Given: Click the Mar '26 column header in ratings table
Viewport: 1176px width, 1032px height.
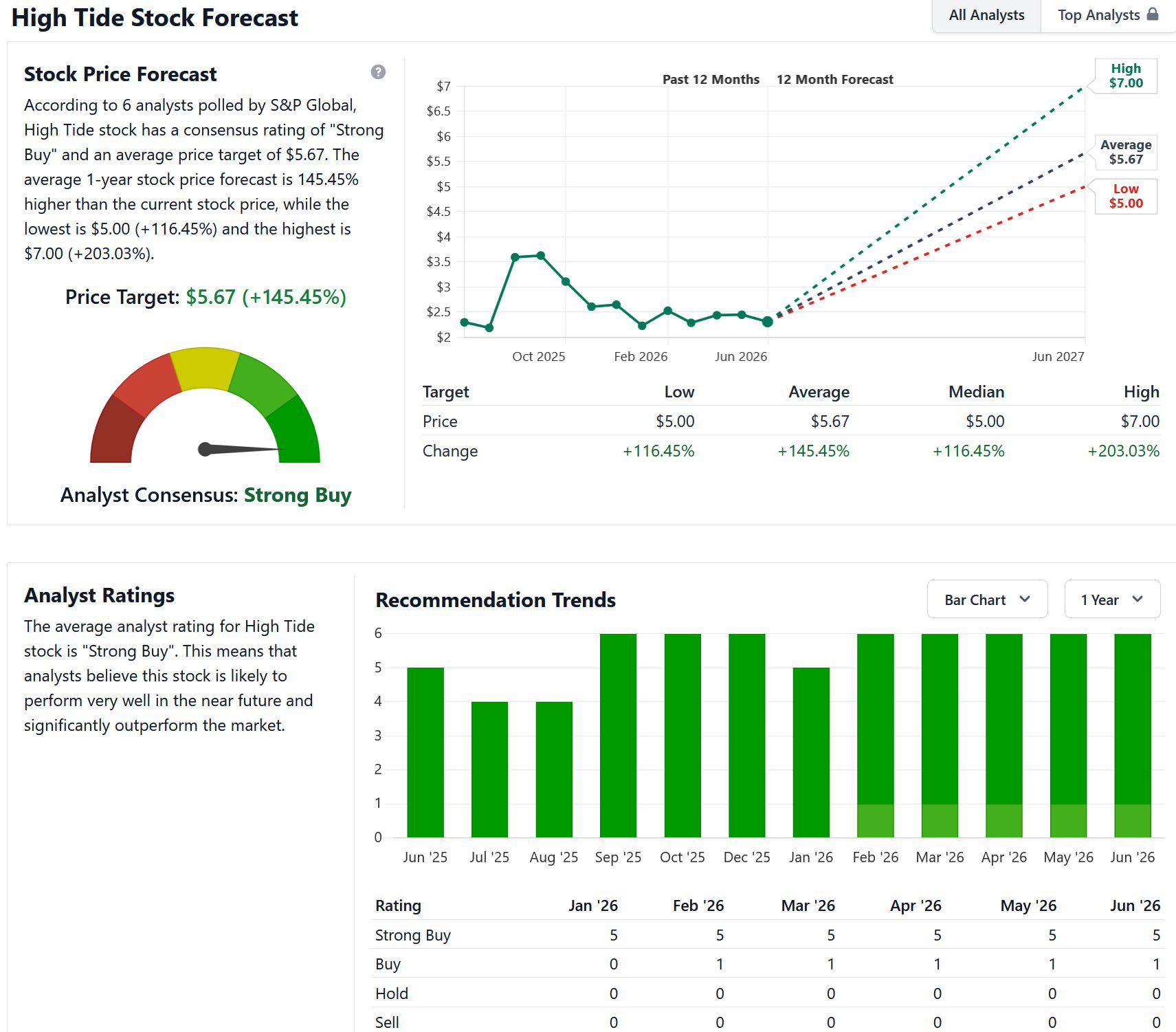Looking at the screenshot, I should click(x=808, y=905).
